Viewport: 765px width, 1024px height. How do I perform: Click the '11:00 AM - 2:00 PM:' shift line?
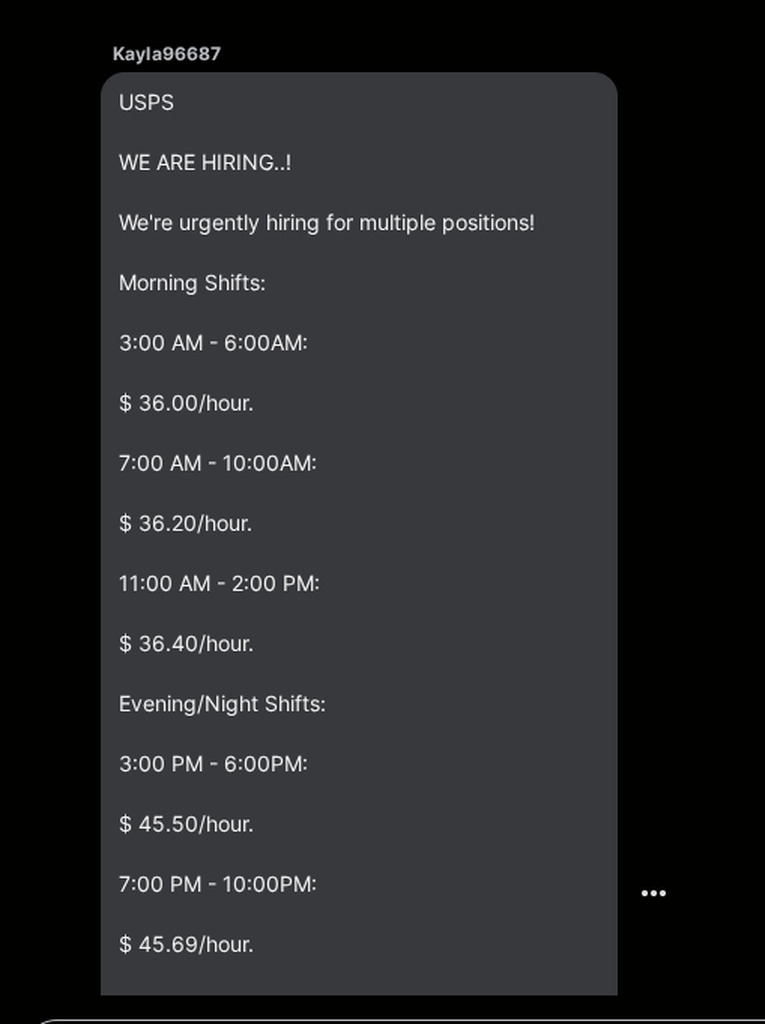pyautogui.click(x=219, y=583)
